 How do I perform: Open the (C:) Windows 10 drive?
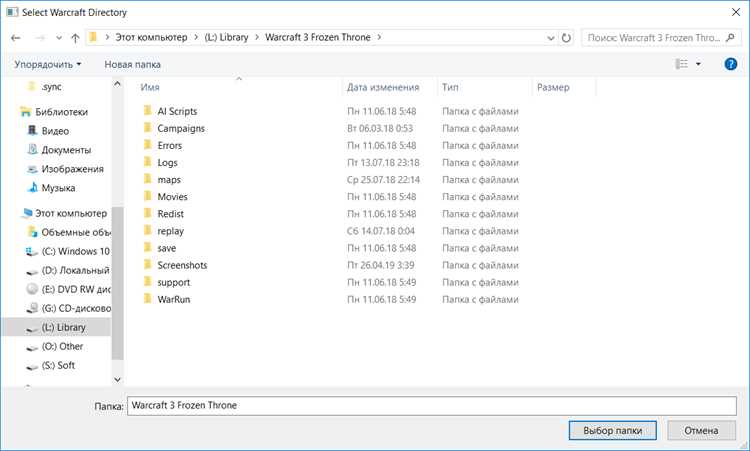click(70, 251)
